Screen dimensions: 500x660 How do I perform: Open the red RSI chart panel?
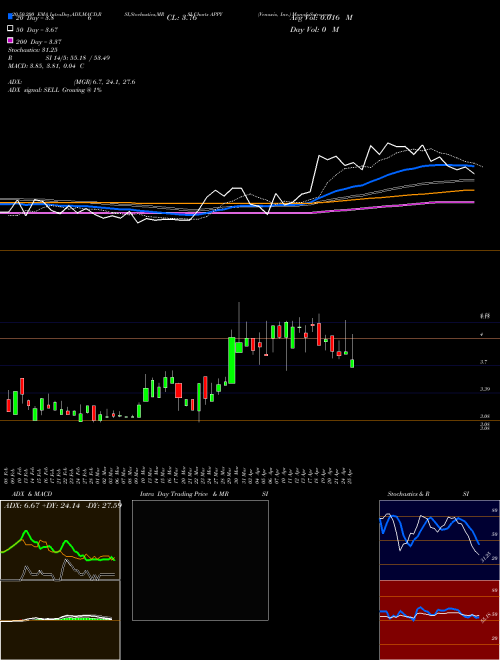[x=439, y=620]
